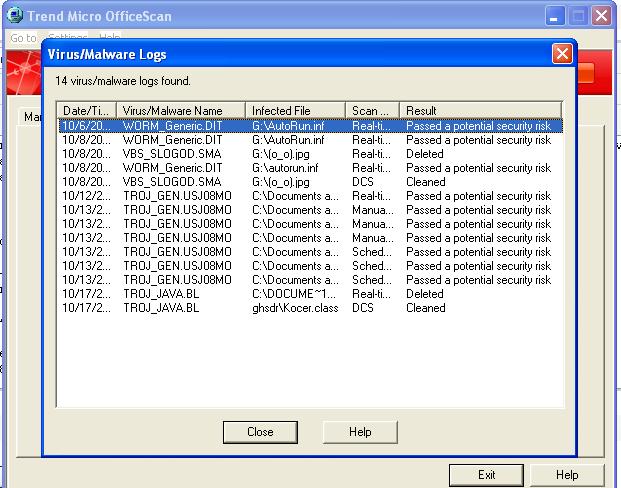The image size is (621, 488).
Task: Close the Trend Micro OfficeScan main window
Action: tap(601, 16)
